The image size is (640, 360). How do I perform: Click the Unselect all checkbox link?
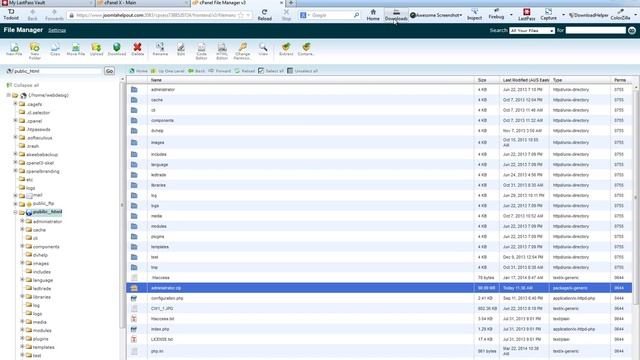(302, 71)
